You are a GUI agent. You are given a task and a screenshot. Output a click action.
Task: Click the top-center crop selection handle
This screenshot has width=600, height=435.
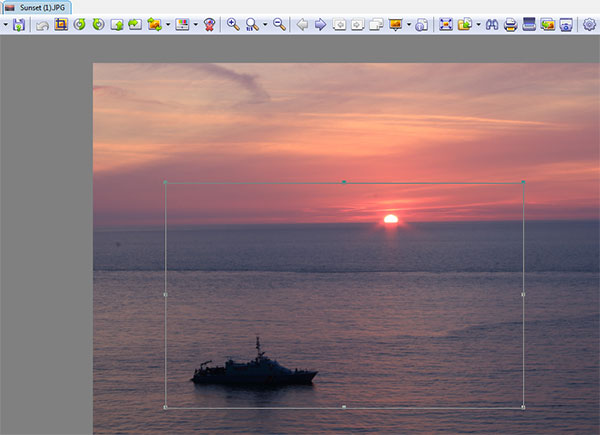click(344, 182)
